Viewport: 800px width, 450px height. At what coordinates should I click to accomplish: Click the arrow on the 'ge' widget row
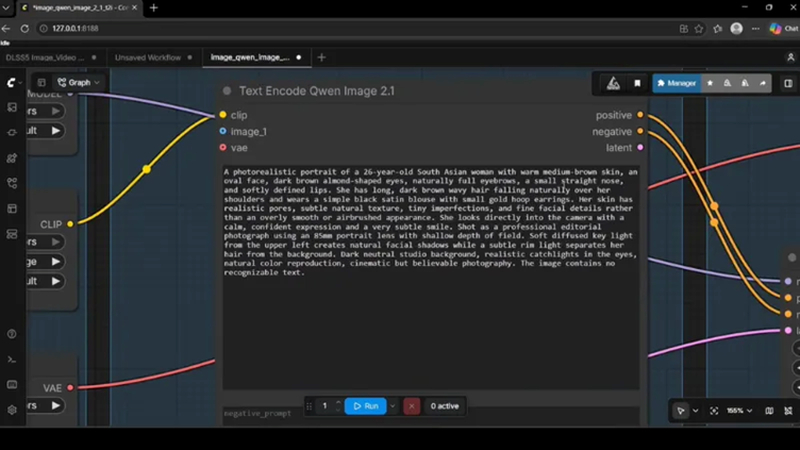[x=56, y=262]
